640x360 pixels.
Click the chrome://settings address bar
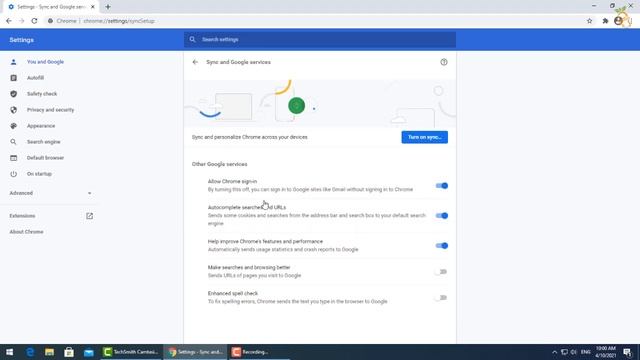(x=314, y=21)
